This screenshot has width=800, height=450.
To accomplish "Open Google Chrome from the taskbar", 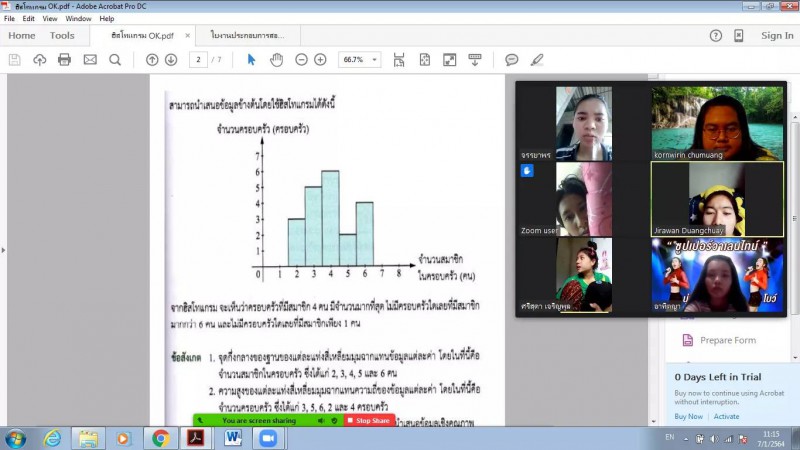I will coord(160,438).
